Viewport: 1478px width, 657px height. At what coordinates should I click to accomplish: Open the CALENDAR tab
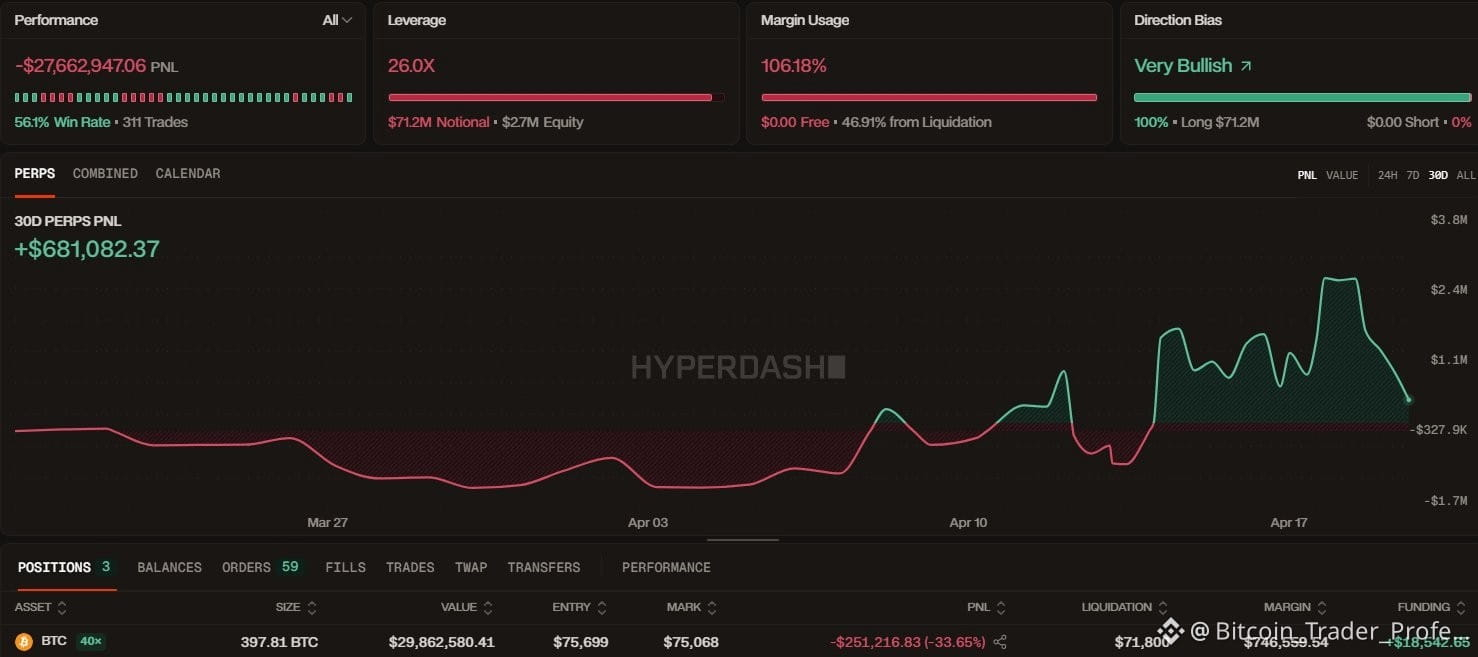pos(188,173)
